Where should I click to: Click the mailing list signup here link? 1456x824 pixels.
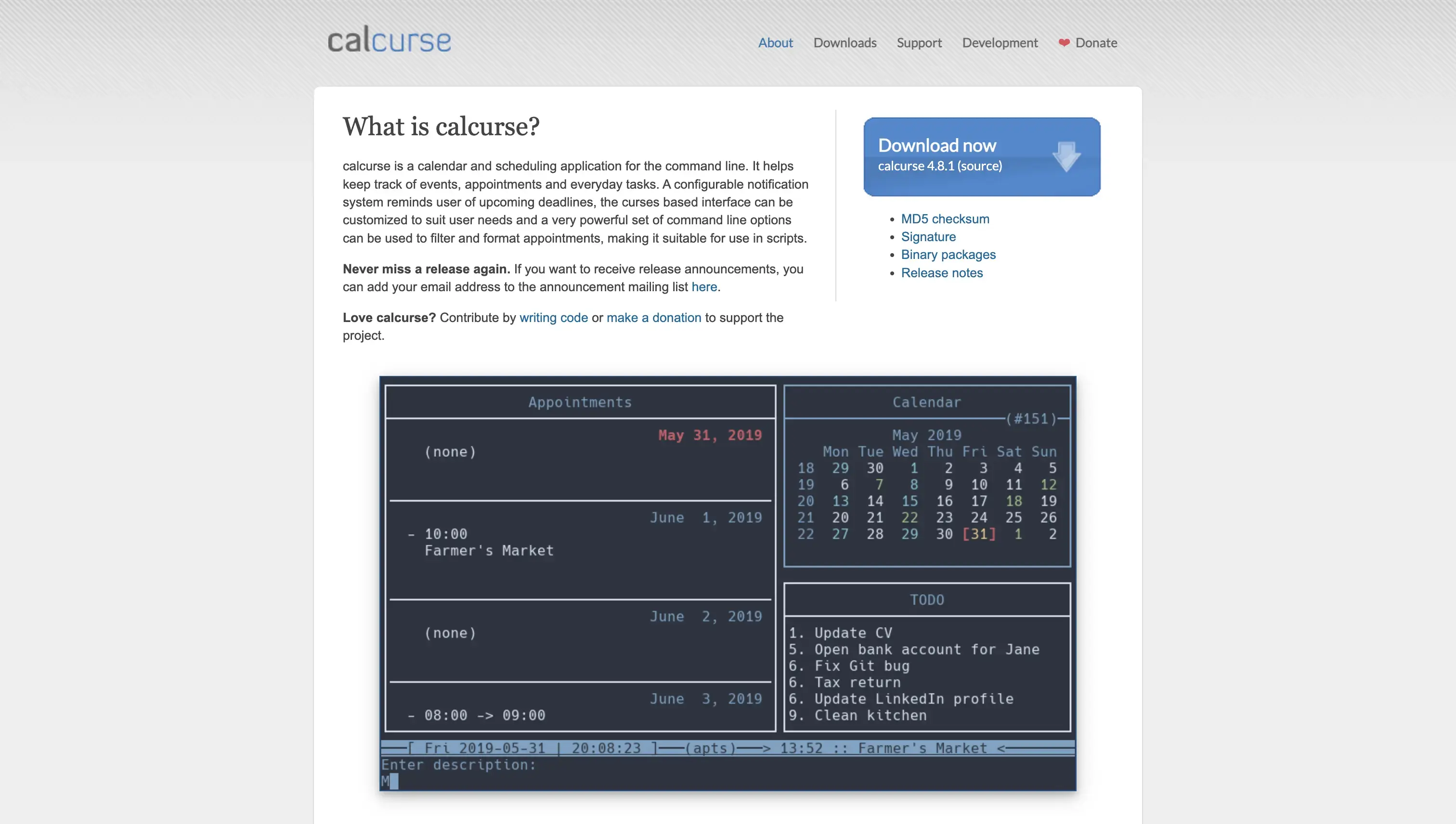coord(704,286)
